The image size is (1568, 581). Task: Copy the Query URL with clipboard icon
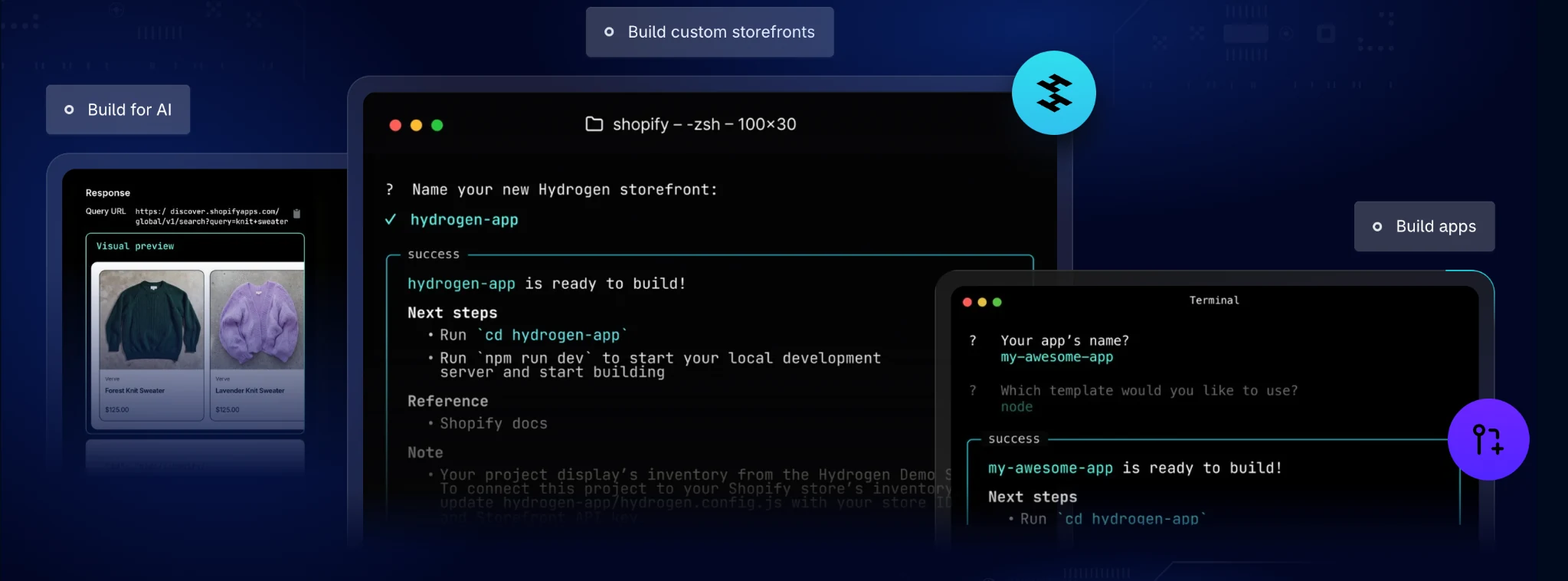click(297, 214)
